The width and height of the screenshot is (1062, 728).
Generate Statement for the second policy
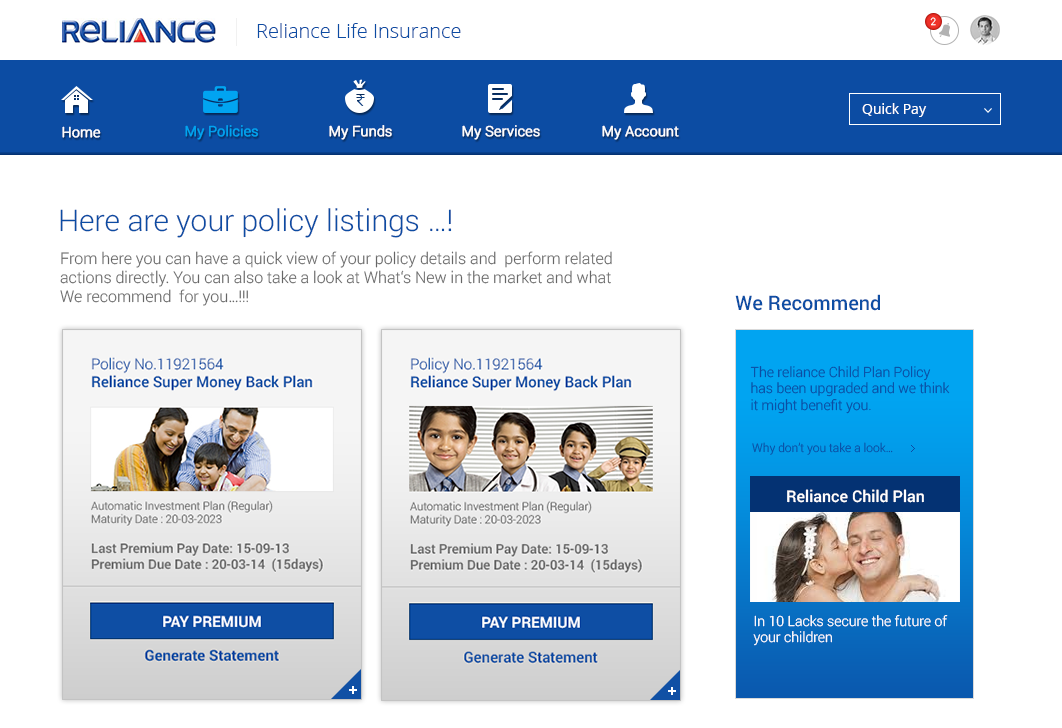(x=530, y=658)
